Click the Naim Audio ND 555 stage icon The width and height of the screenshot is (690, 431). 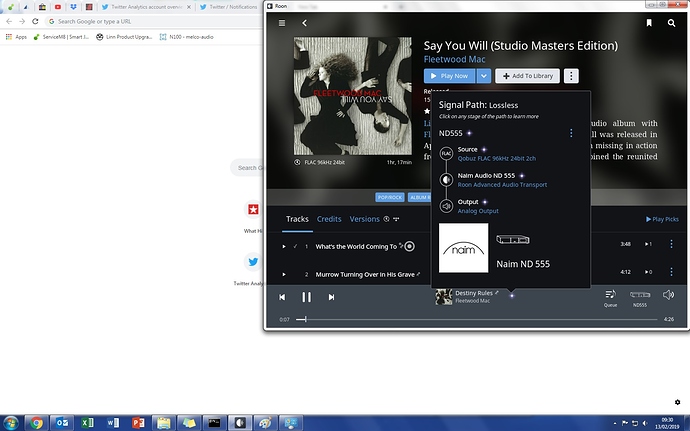[x=446, y=180]
